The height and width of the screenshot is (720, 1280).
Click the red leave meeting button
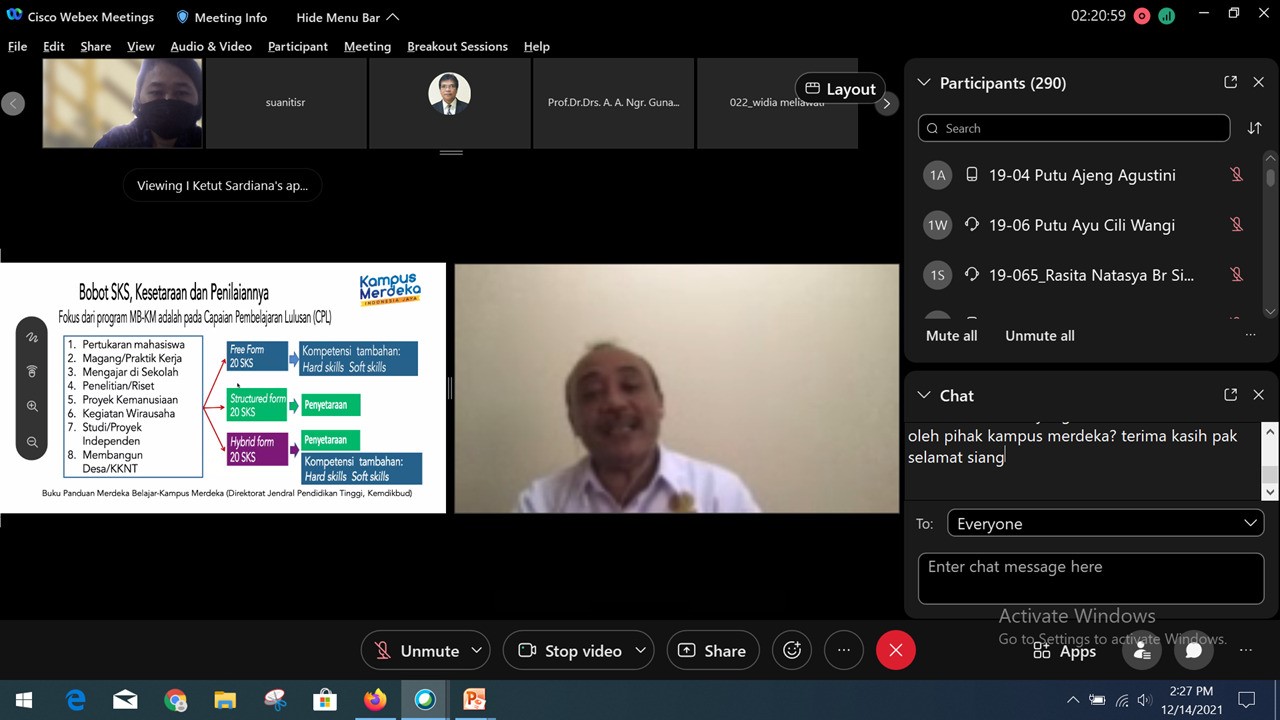(x=895, y=651)
